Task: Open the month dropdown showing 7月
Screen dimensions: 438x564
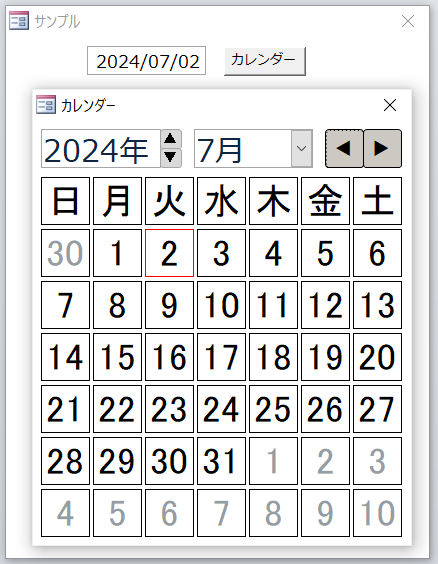Action: pos(301,149)
